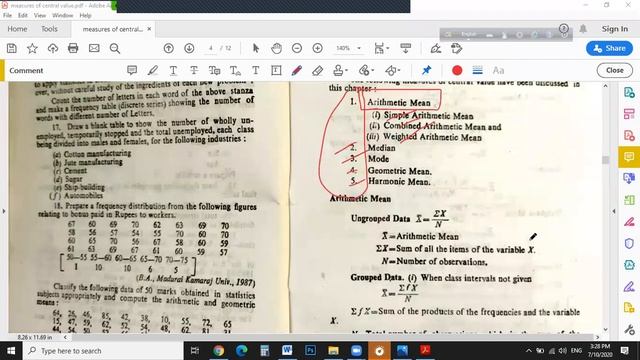Open the Edit menu
This screenshot has height=360, width=640.
coord(22,15)
